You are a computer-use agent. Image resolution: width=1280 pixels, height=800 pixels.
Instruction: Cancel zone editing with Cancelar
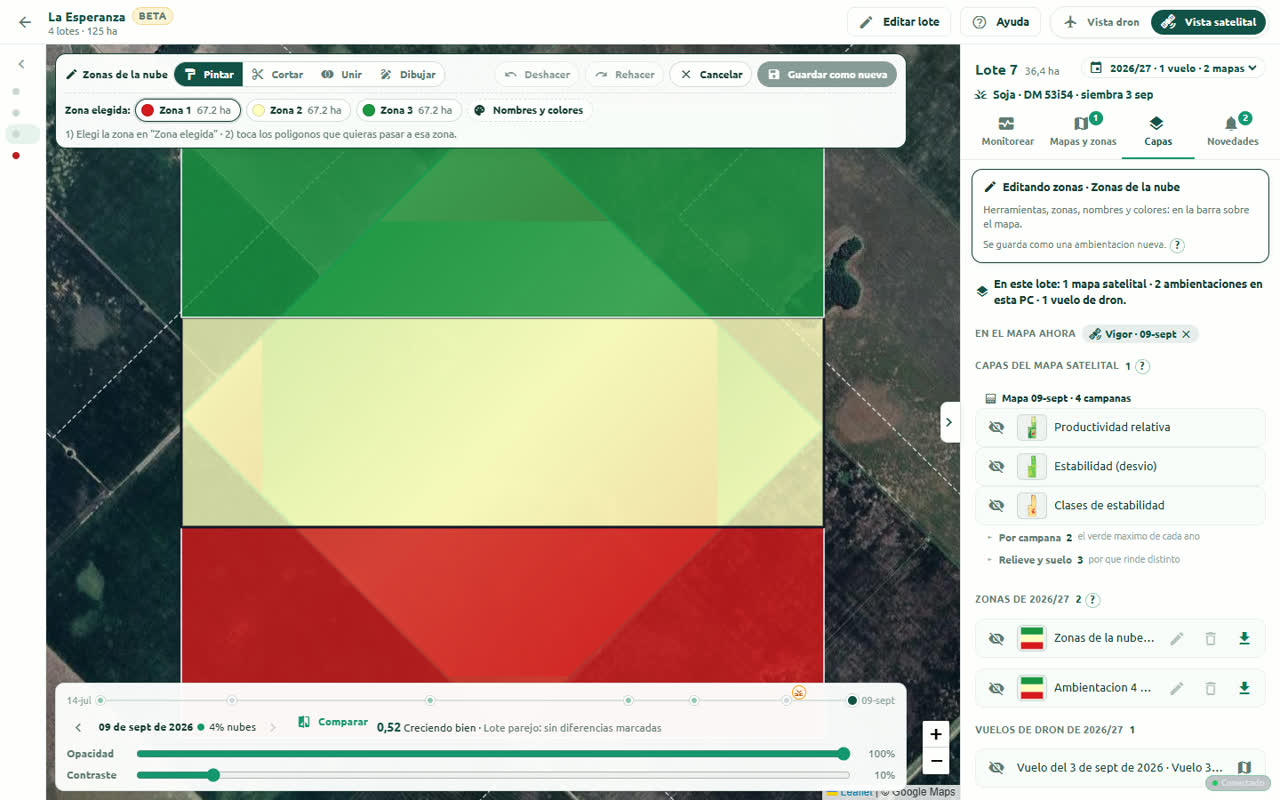coord(711,74)
